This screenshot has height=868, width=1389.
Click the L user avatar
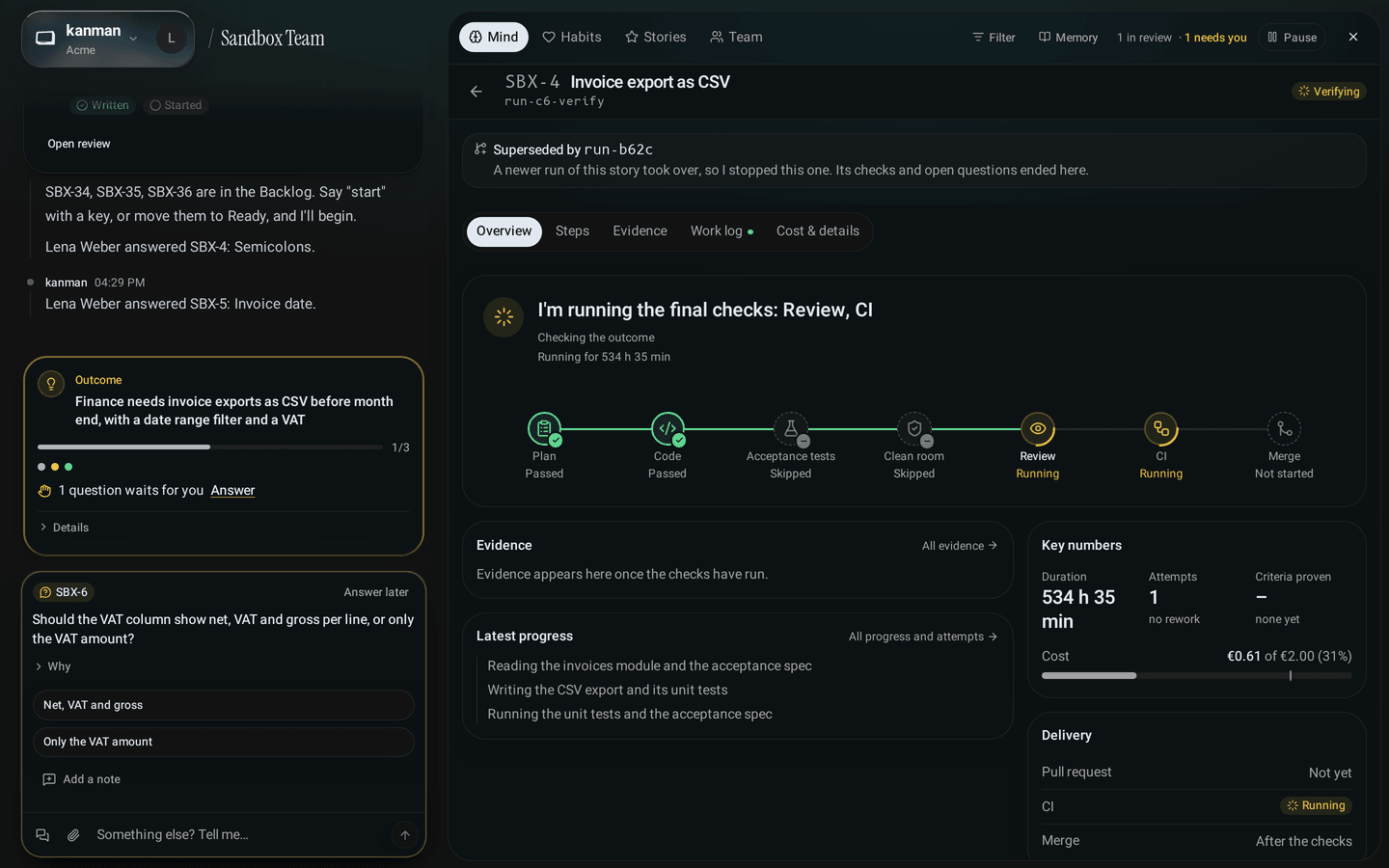(172, 39)
